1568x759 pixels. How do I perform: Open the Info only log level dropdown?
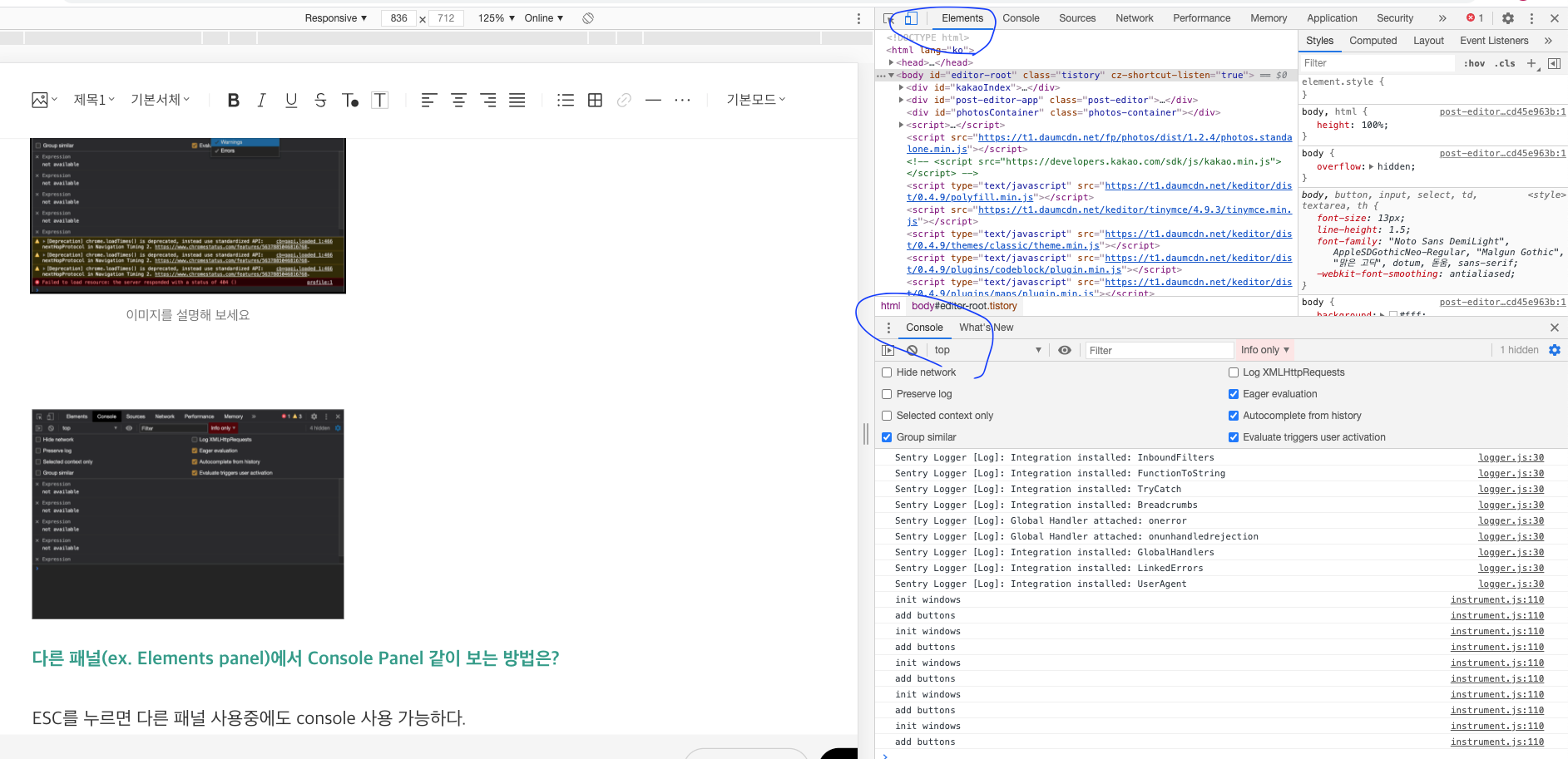[x=1264, y=350]
